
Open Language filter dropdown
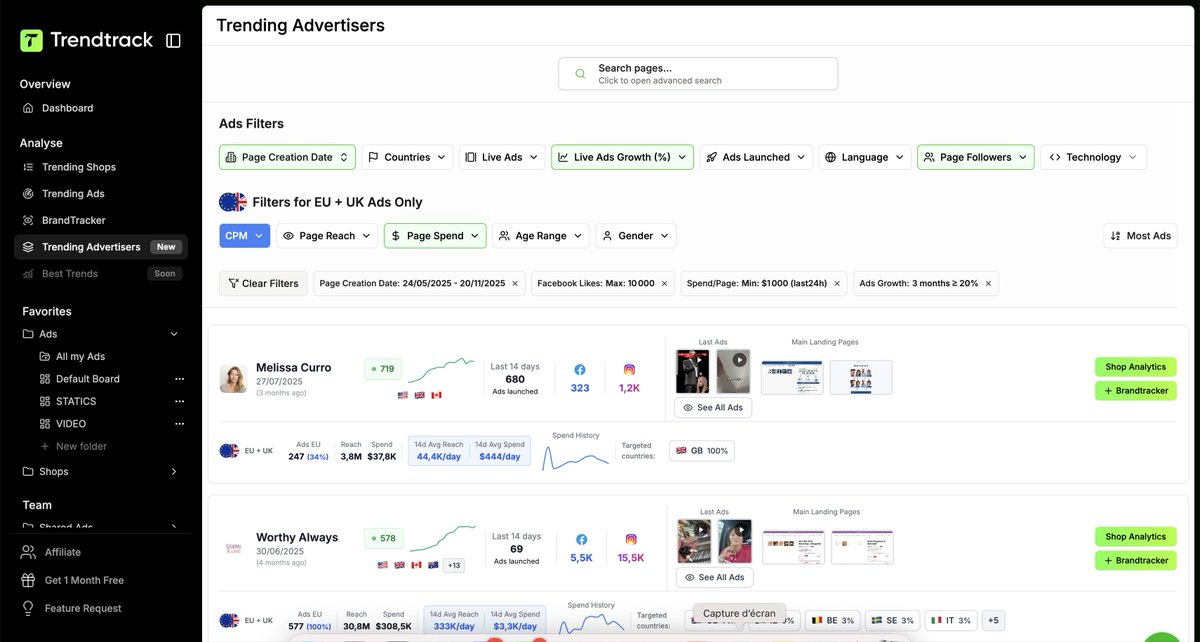point(864,157)
